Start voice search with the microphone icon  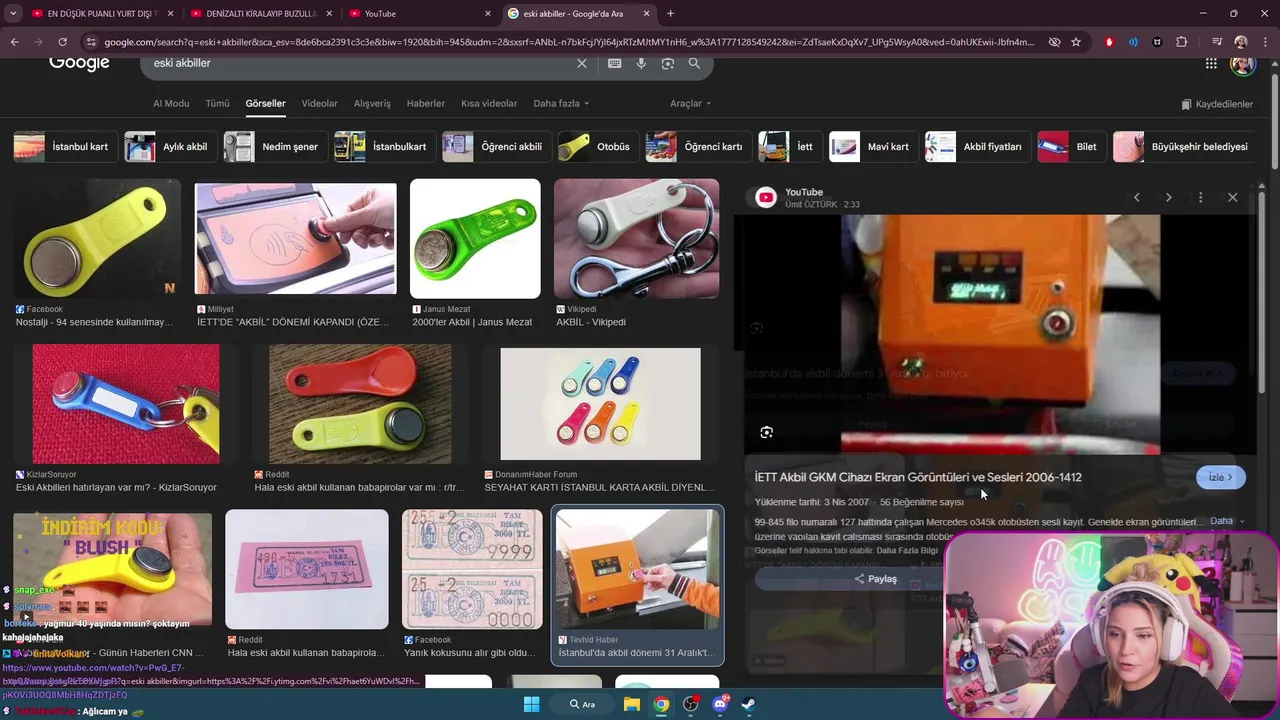tap(641, 63)
